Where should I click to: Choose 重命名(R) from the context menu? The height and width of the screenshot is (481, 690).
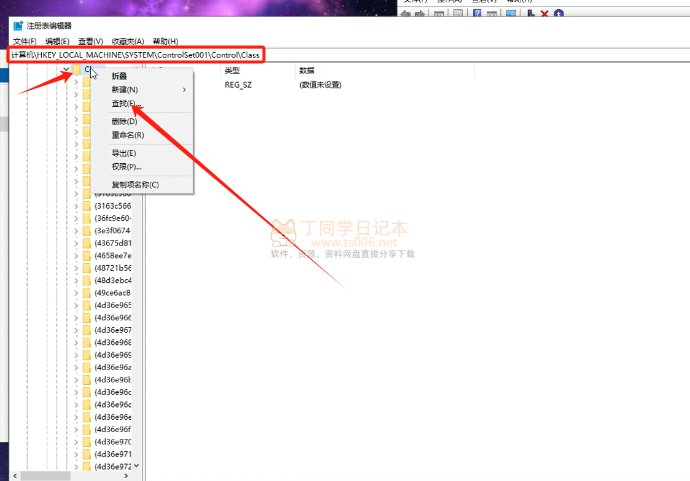[x=143, y=135]
